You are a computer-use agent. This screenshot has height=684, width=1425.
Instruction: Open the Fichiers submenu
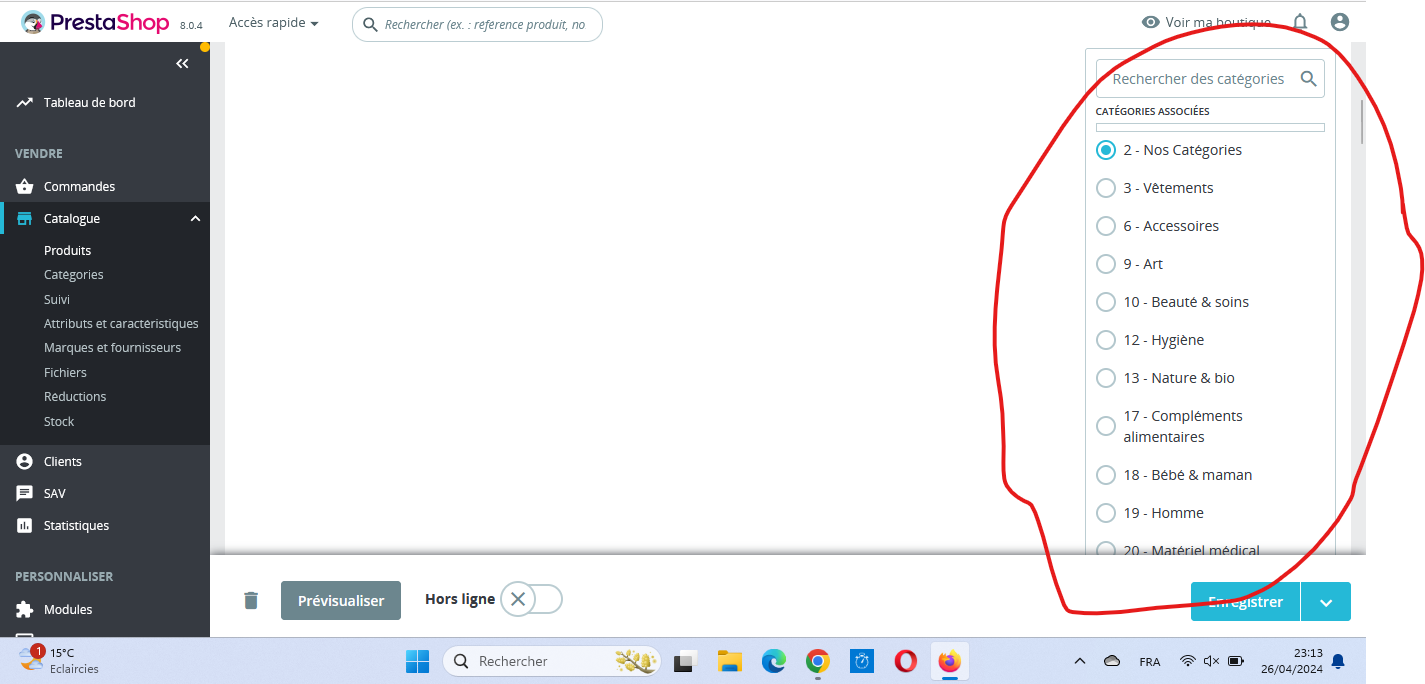(65, 372)
